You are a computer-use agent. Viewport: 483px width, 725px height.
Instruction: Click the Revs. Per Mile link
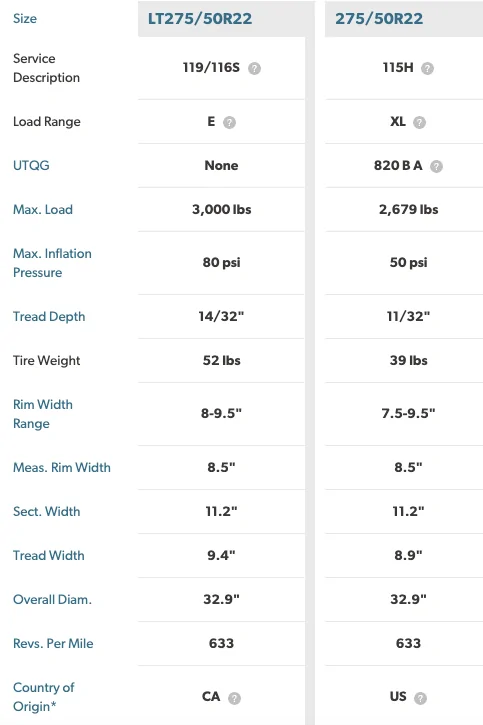(x=53, y=643)
